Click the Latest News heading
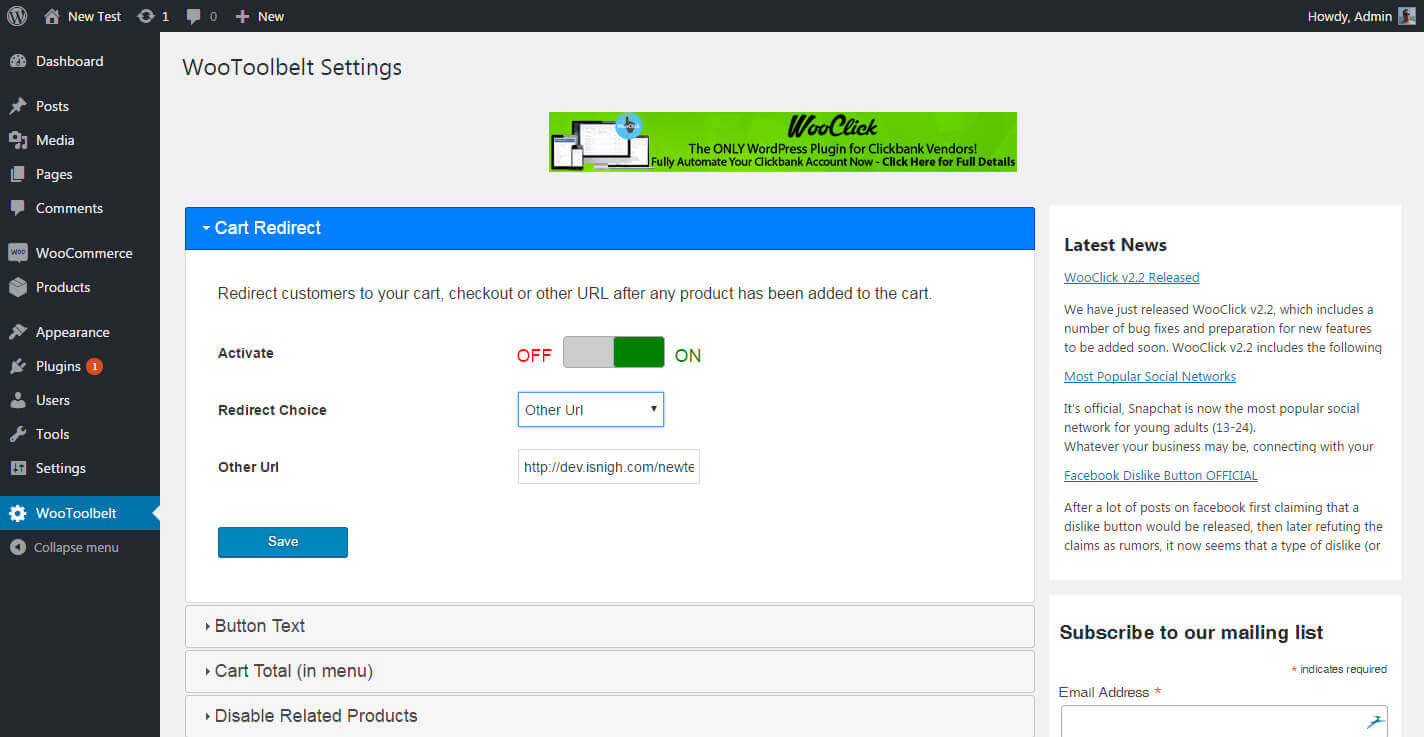The image size is (1424, 737). click(1115, 245)
